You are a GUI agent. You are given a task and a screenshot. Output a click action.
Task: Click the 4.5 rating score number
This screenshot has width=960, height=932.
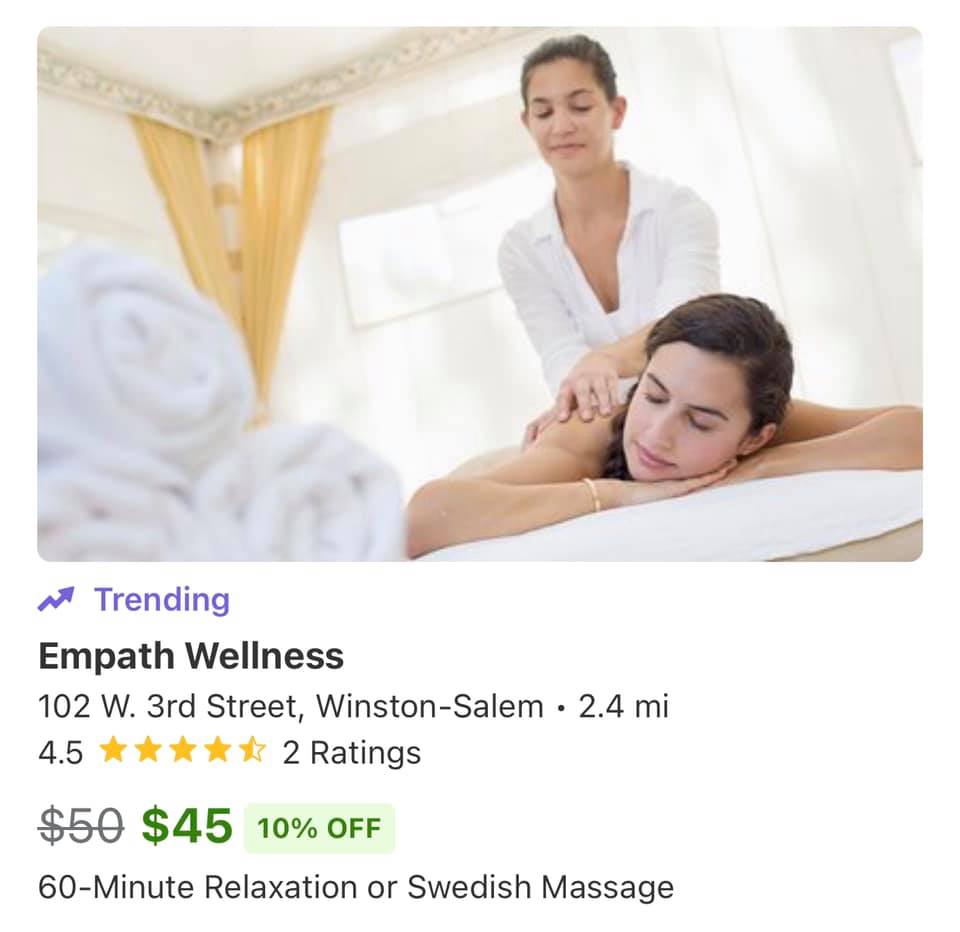(x=60, y=753)
